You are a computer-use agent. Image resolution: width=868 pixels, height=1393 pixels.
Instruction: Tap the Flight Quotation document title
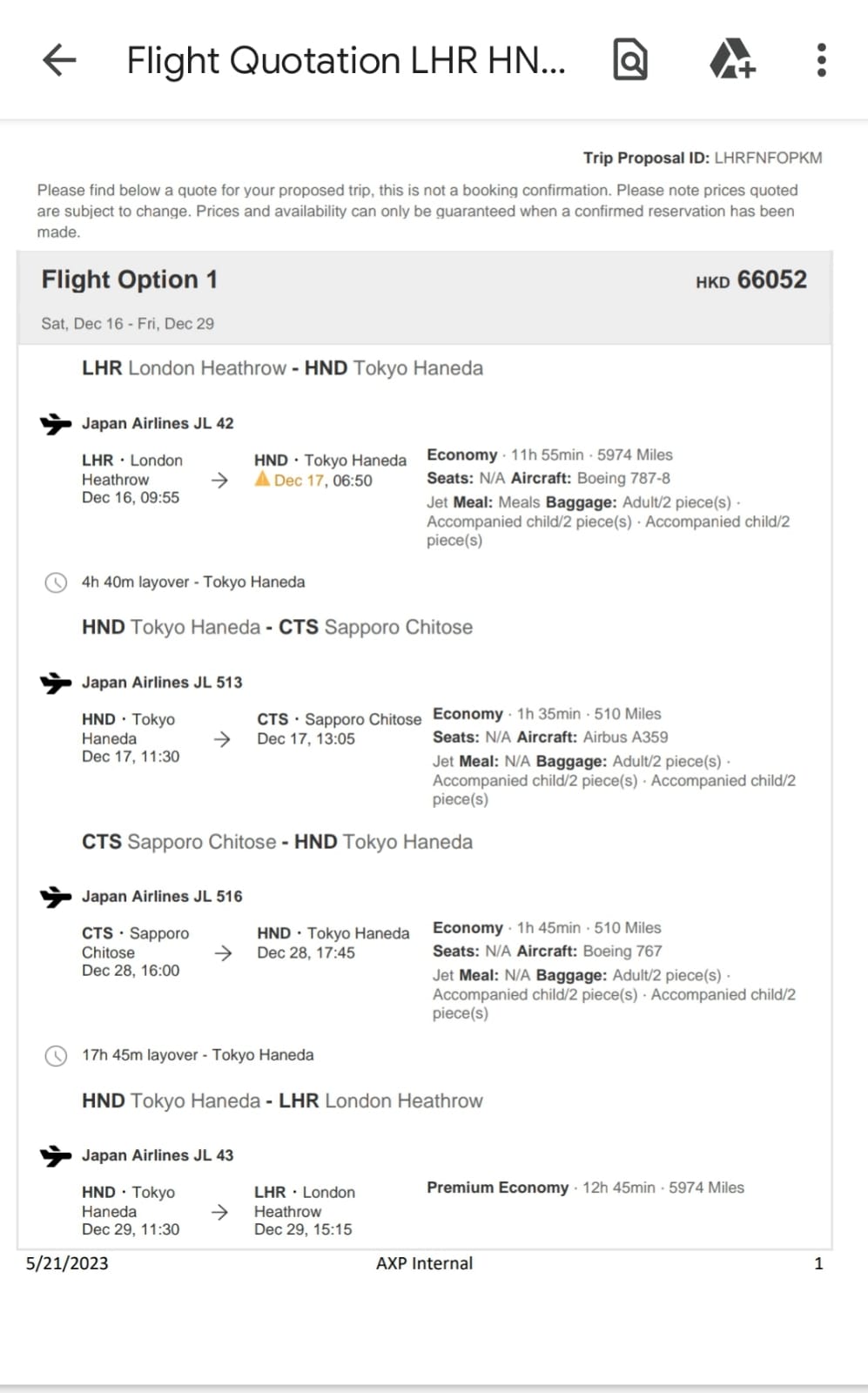(346, 61)
